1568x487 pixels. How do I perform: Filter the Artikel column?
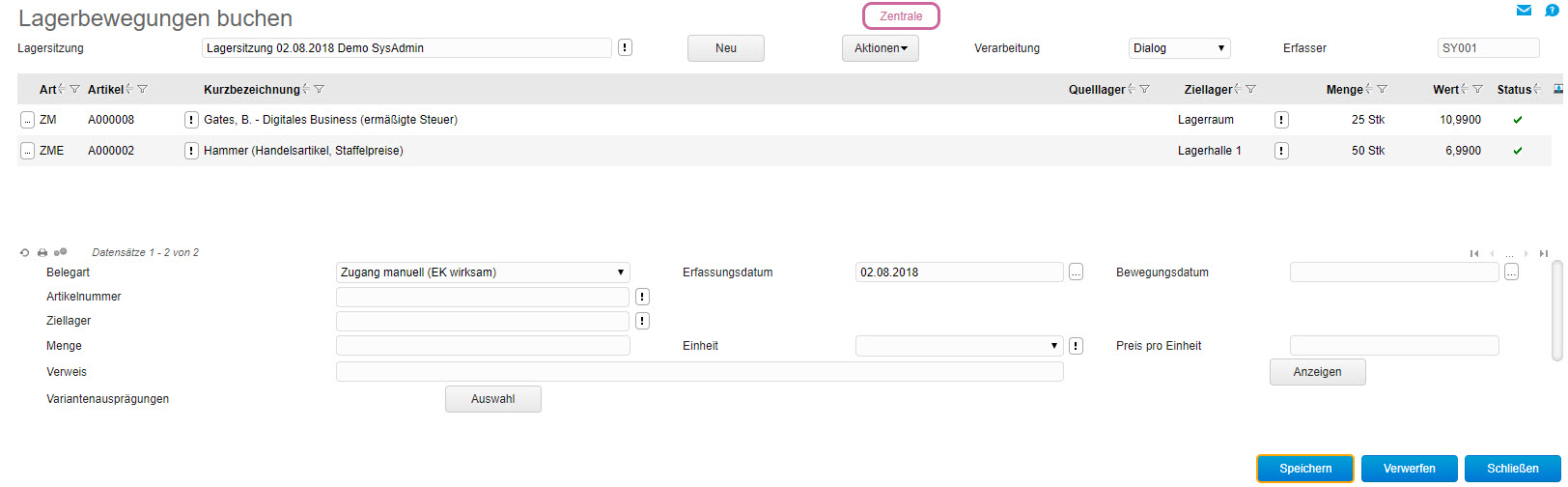pyautogui.click(x=143, y=90)
